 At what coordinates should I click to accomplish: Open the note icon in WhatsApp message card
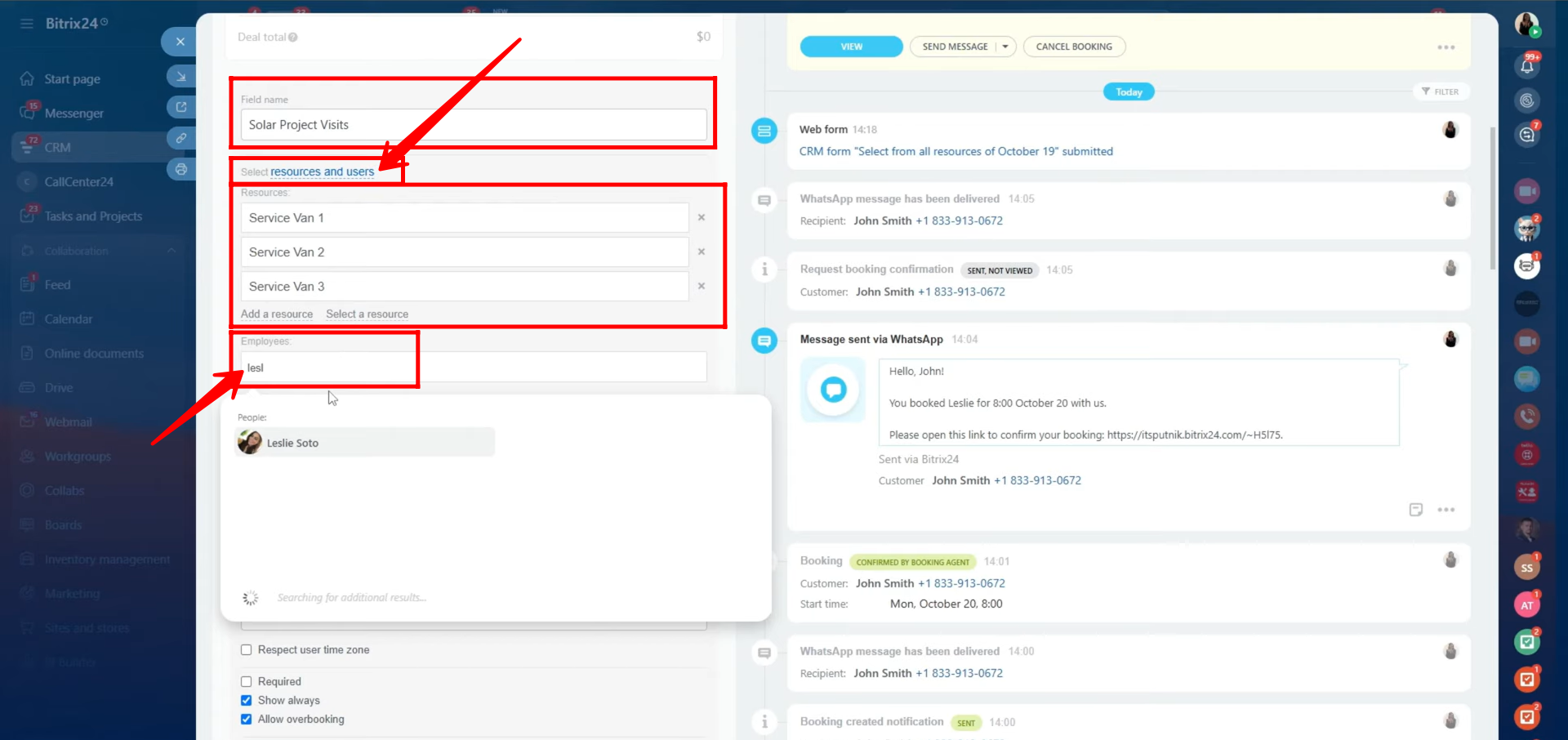pyautogui.click(x=1415, y=510)
